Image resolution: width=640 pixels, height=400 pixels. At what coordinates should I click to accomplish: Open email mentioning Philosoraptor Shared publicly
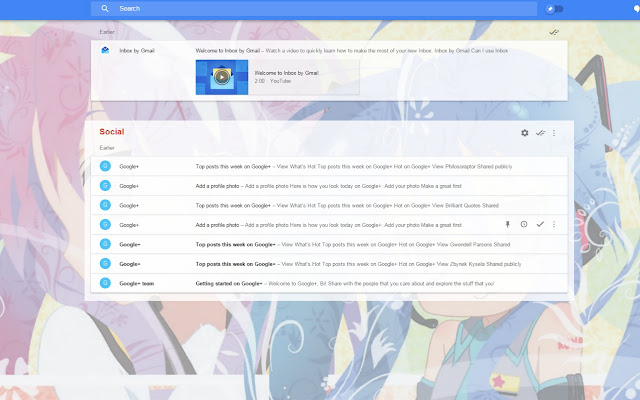[329, 167]
